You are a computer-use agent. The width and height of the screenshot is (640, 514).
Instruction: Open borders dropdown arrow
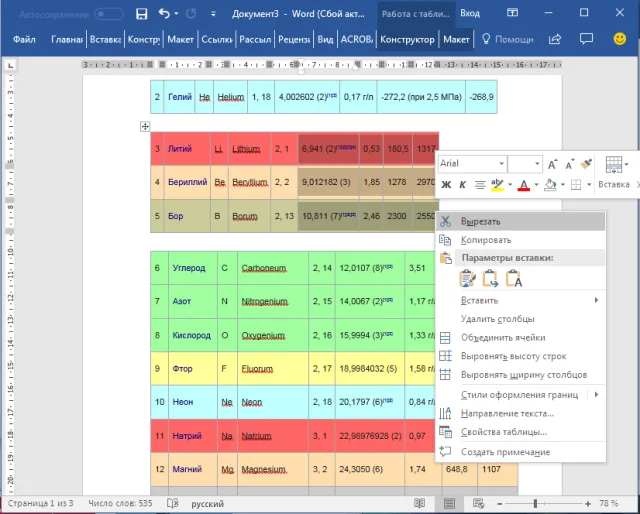589,185
